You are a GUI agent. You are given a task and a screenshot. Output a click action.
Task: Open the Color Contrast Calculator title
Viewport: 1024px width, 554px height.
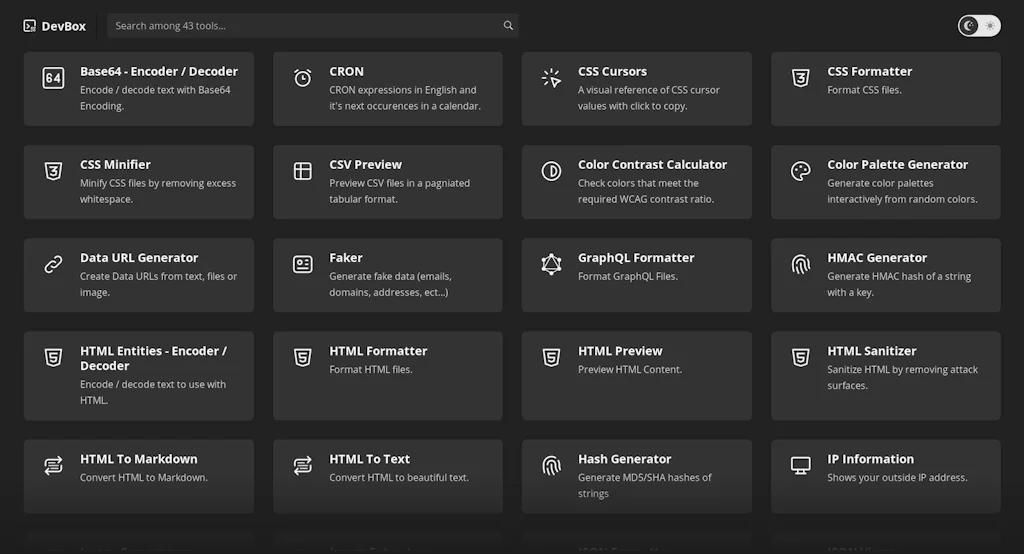coord(652,165)
